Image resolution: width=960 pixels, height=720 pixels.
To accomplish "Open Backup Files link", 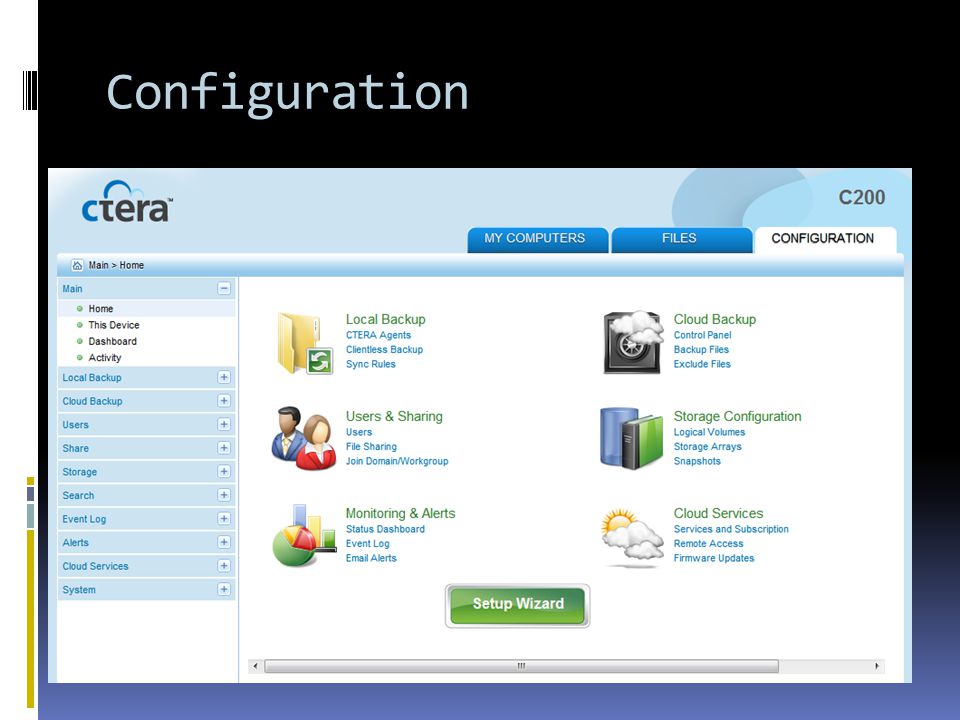I will [701, 350].
